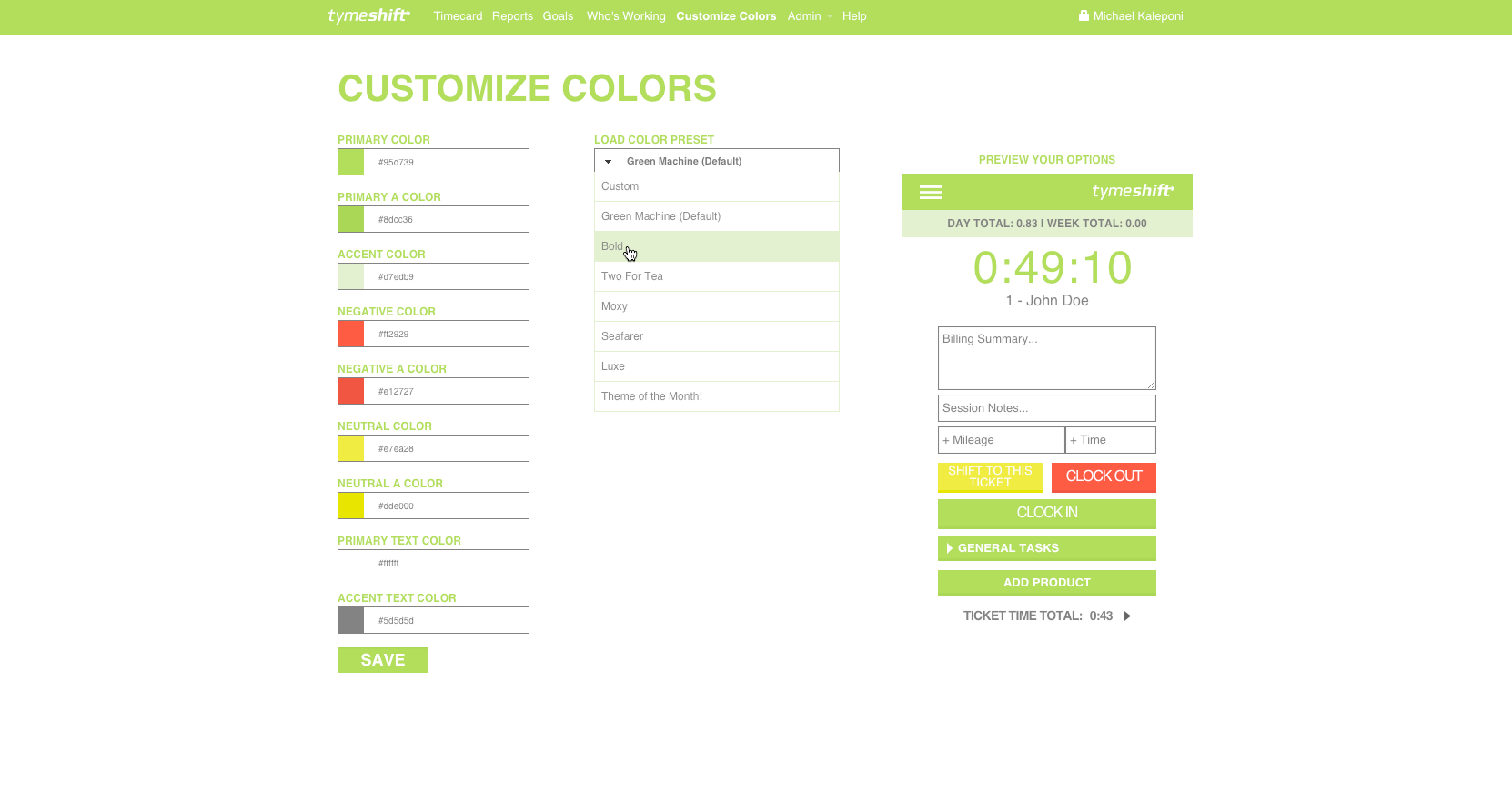Screen dimensions: 1512x791
Task: Click the + Time field
Action: click(1111, 440)
